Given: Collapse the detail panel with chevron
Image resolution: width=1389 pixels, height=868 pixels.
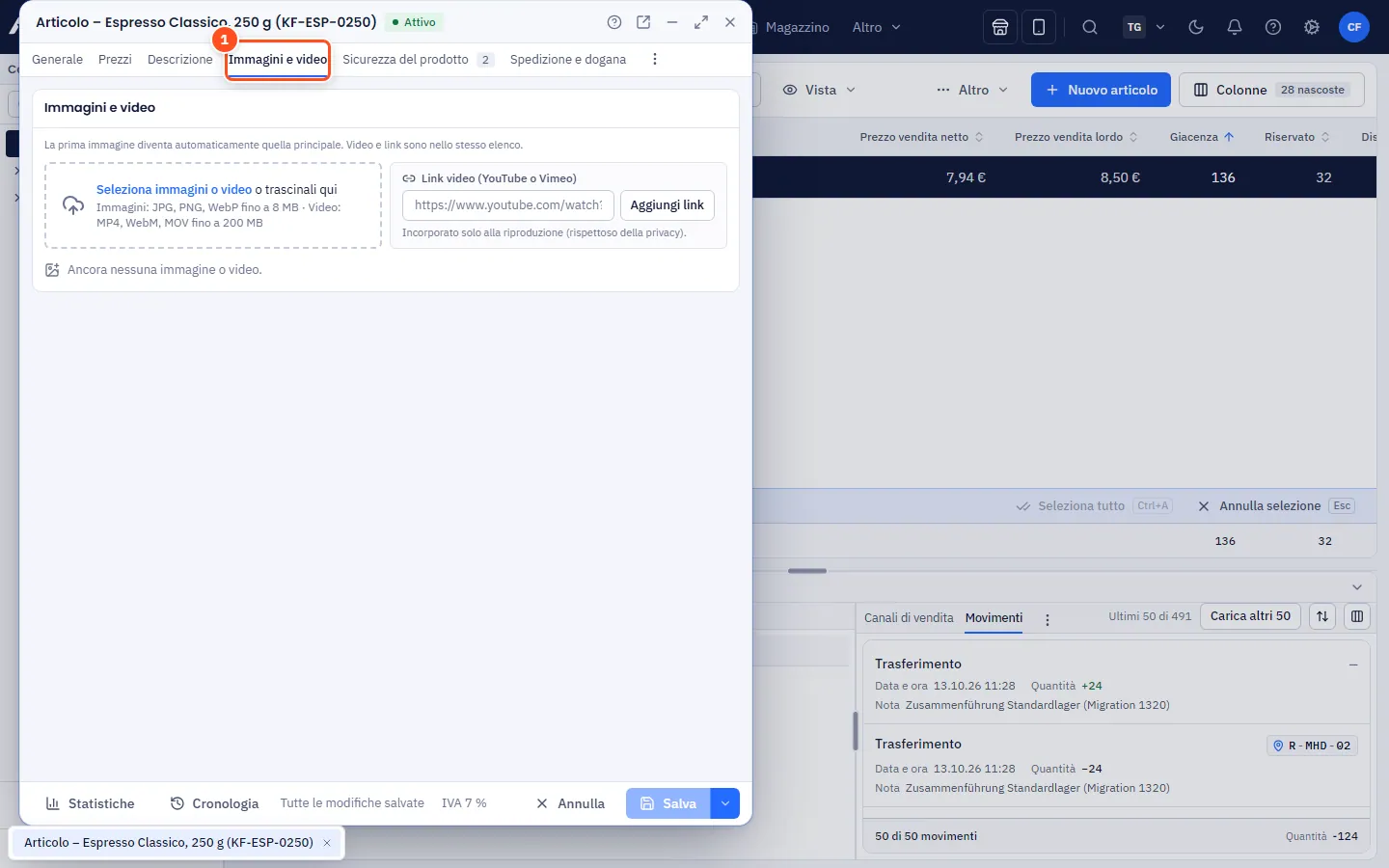Looking at the screenshot, I should pos(1357,587).
